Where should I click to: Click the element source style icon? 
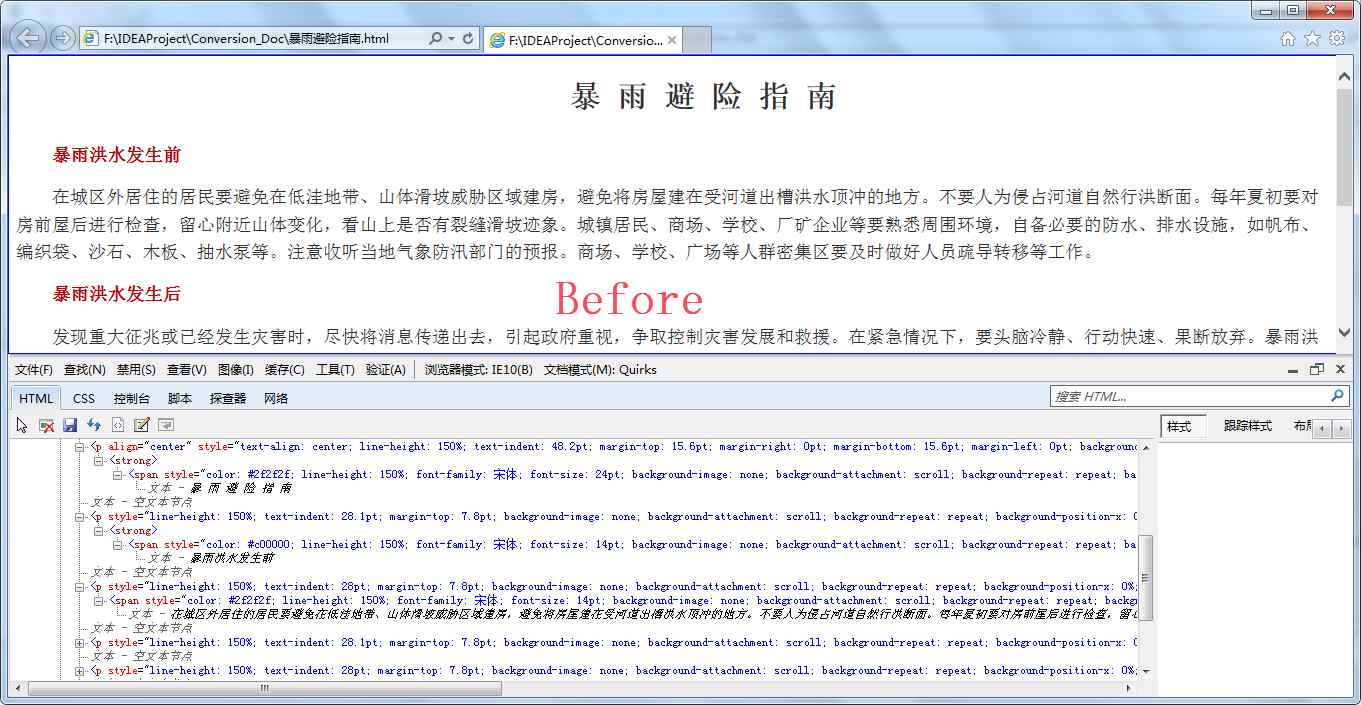118,425
